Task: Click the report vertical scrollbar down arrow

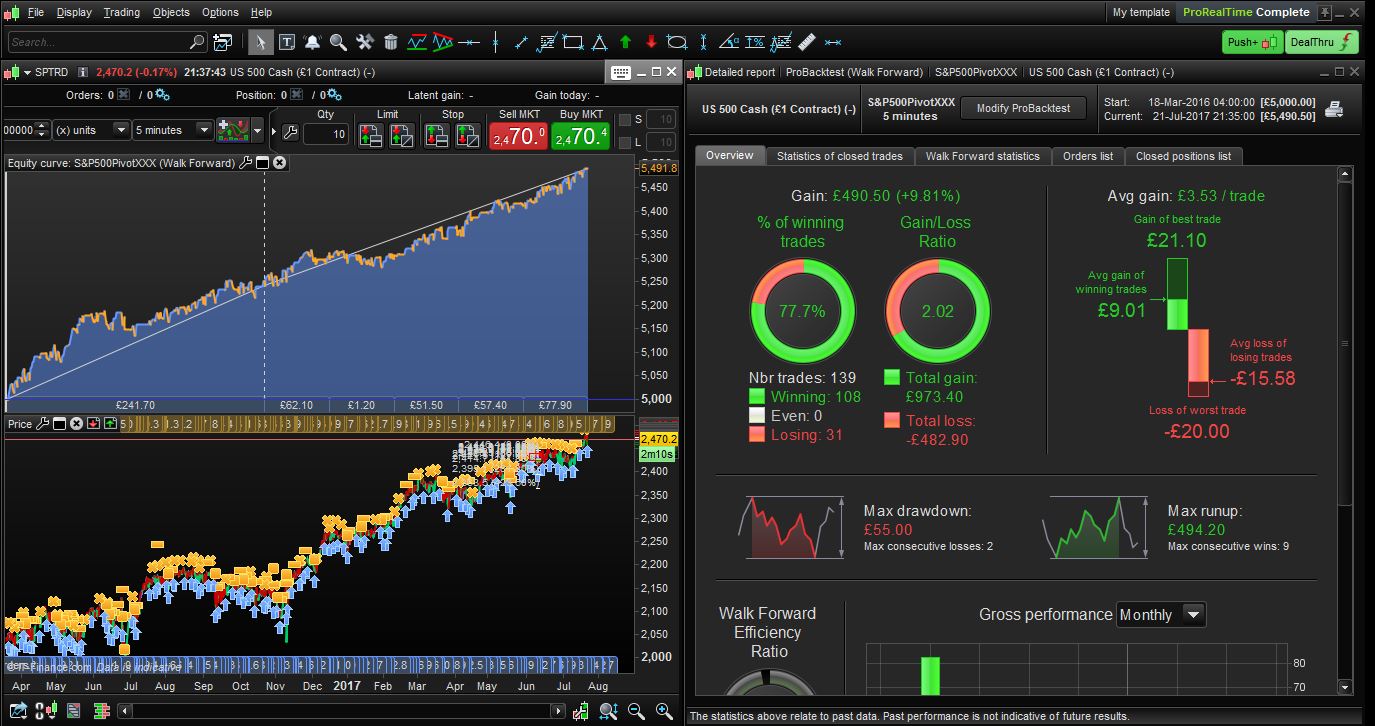Action: pyautogui.click(x=1346, y=687)
